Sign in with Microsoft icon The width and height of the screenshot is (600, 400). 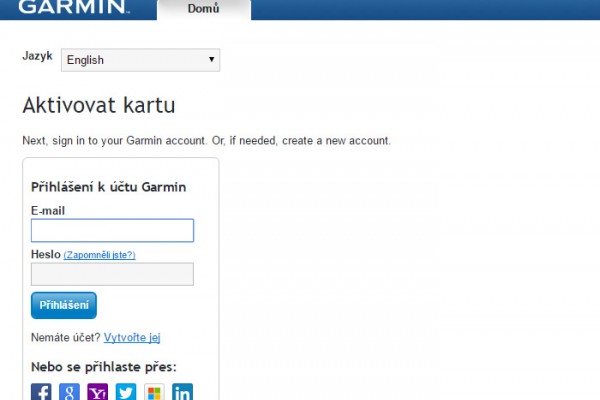154,392
